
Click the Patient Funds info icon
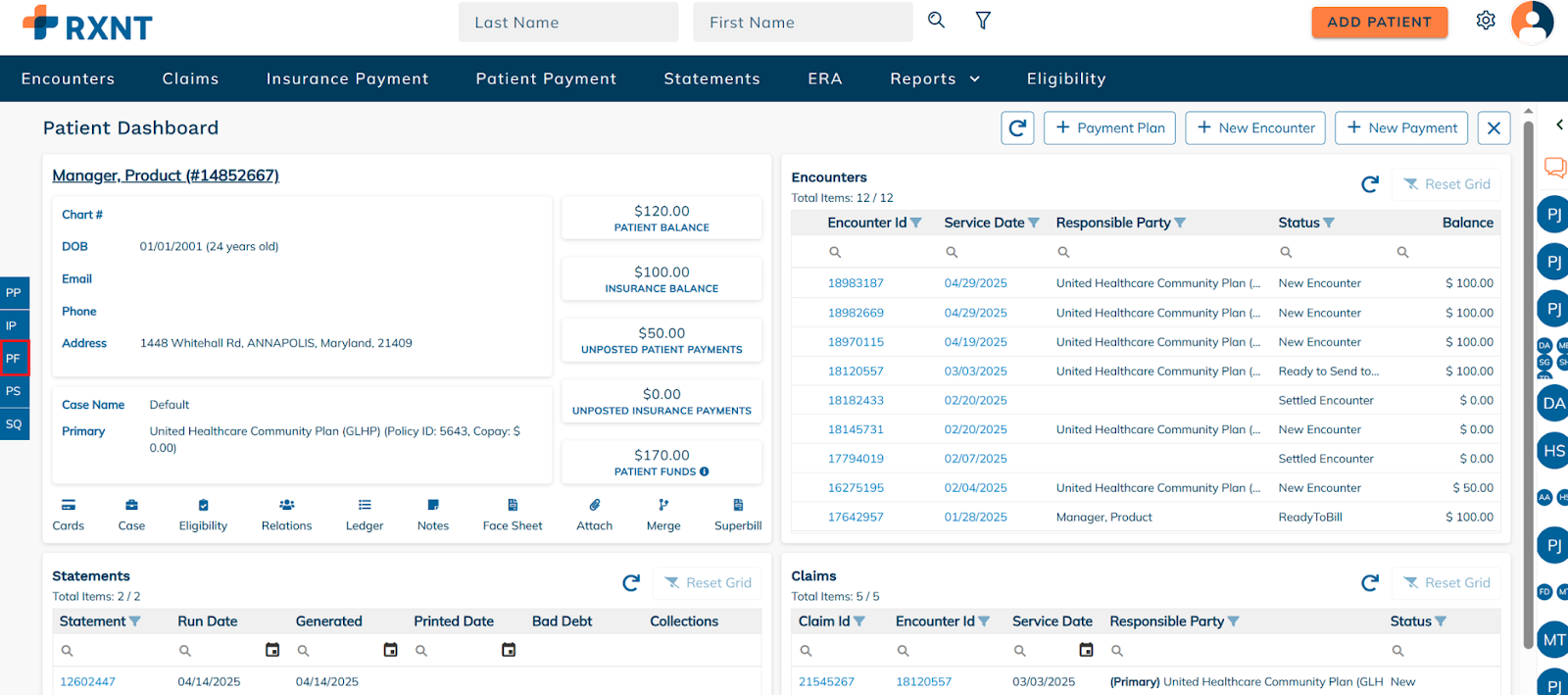click(705, 472)
